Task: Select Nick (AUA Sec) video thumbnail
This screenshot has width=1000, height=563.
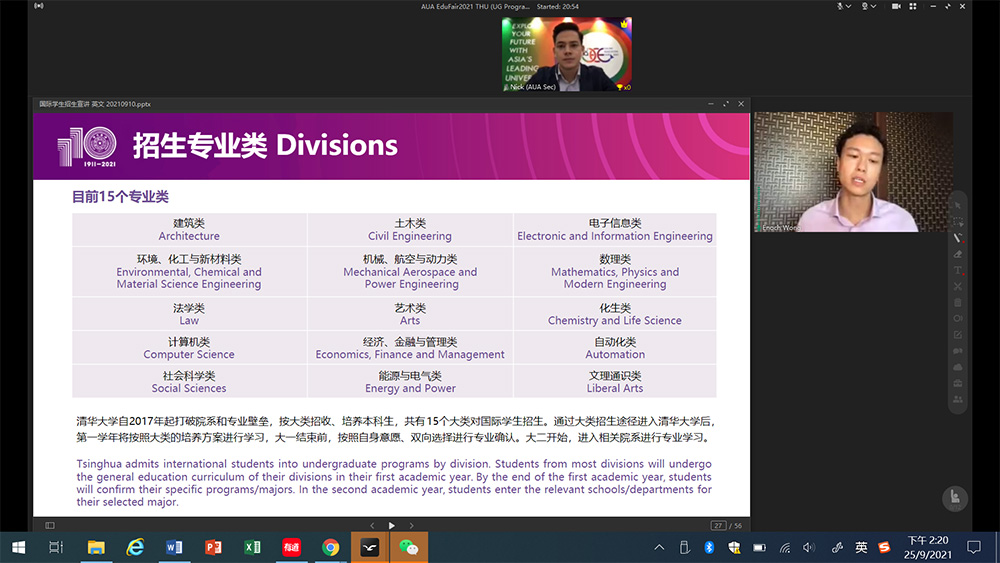Action: (x=567, y=54)
